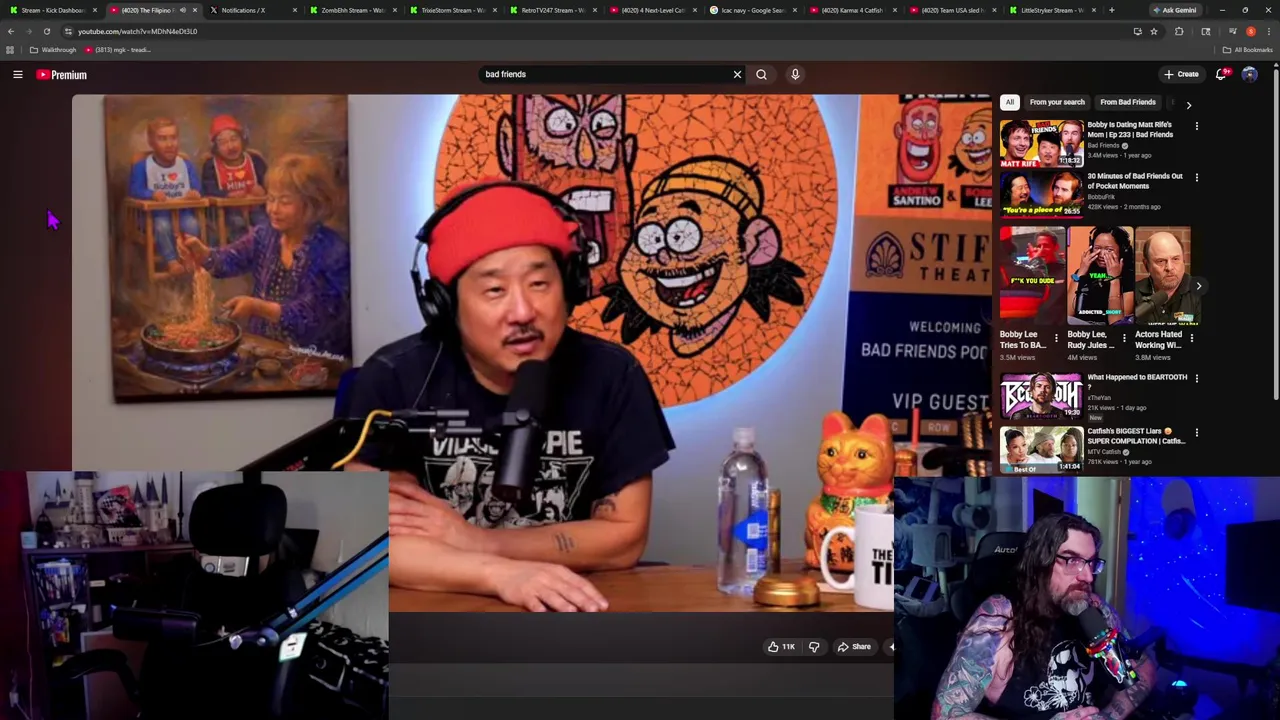Open '30 Minutes of Bad Friends' thumbnail
This screenshot has height=720, width=1280.
pyautogui.click(x=1041, y=195)
